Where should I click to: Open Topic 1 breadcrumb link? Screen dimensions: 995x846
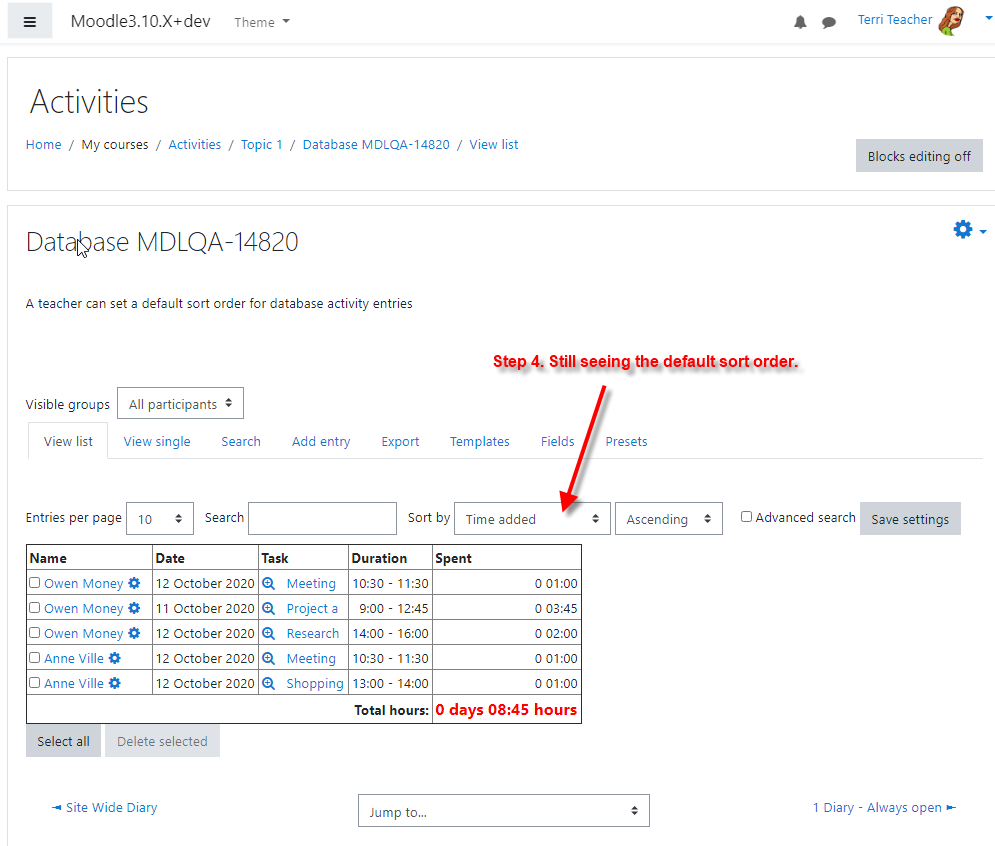[261, 144]
